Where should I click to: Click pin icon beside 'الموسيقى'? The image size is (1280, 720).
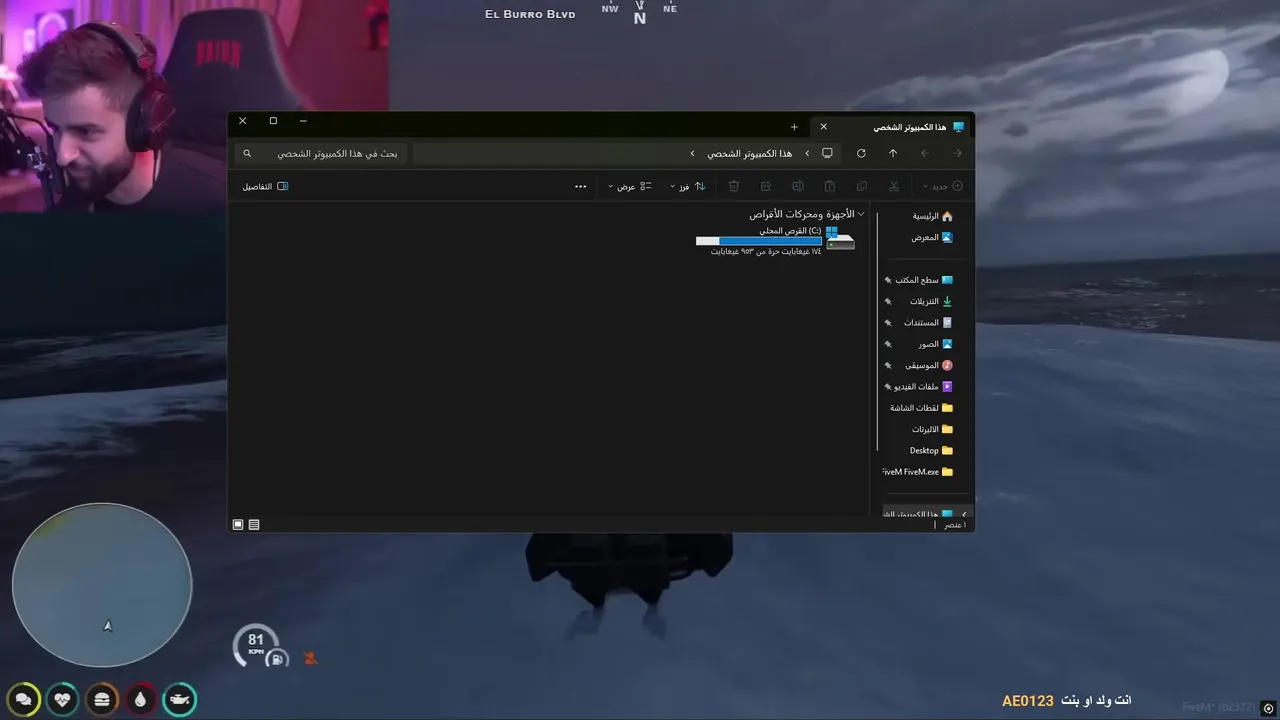click(887, 365)
